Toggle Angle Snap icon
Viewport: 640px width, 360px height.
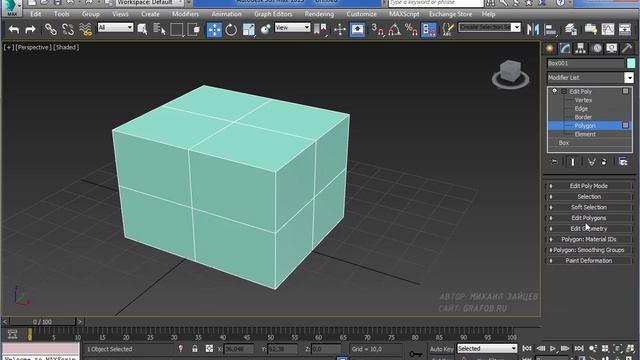394,29
